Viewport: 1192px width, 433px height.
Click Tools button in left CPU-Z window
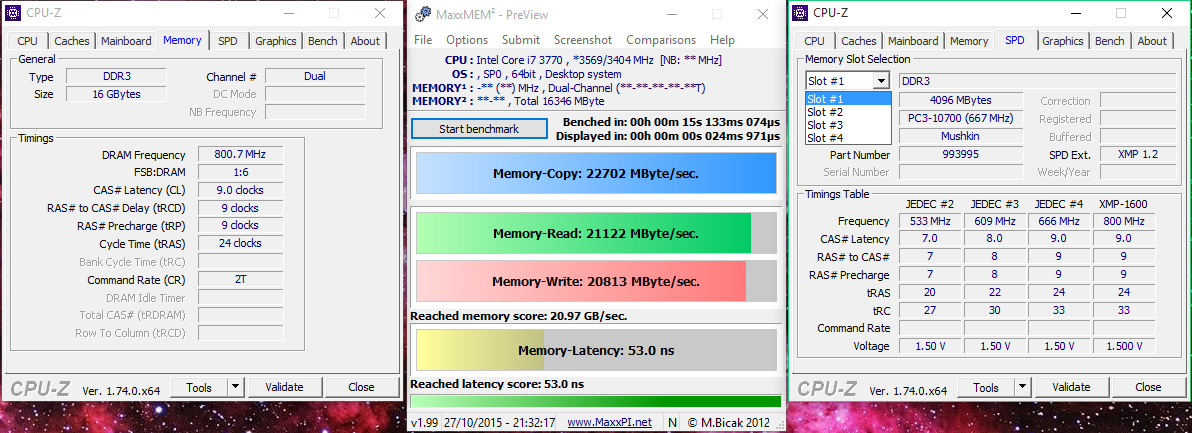(198, 387)
